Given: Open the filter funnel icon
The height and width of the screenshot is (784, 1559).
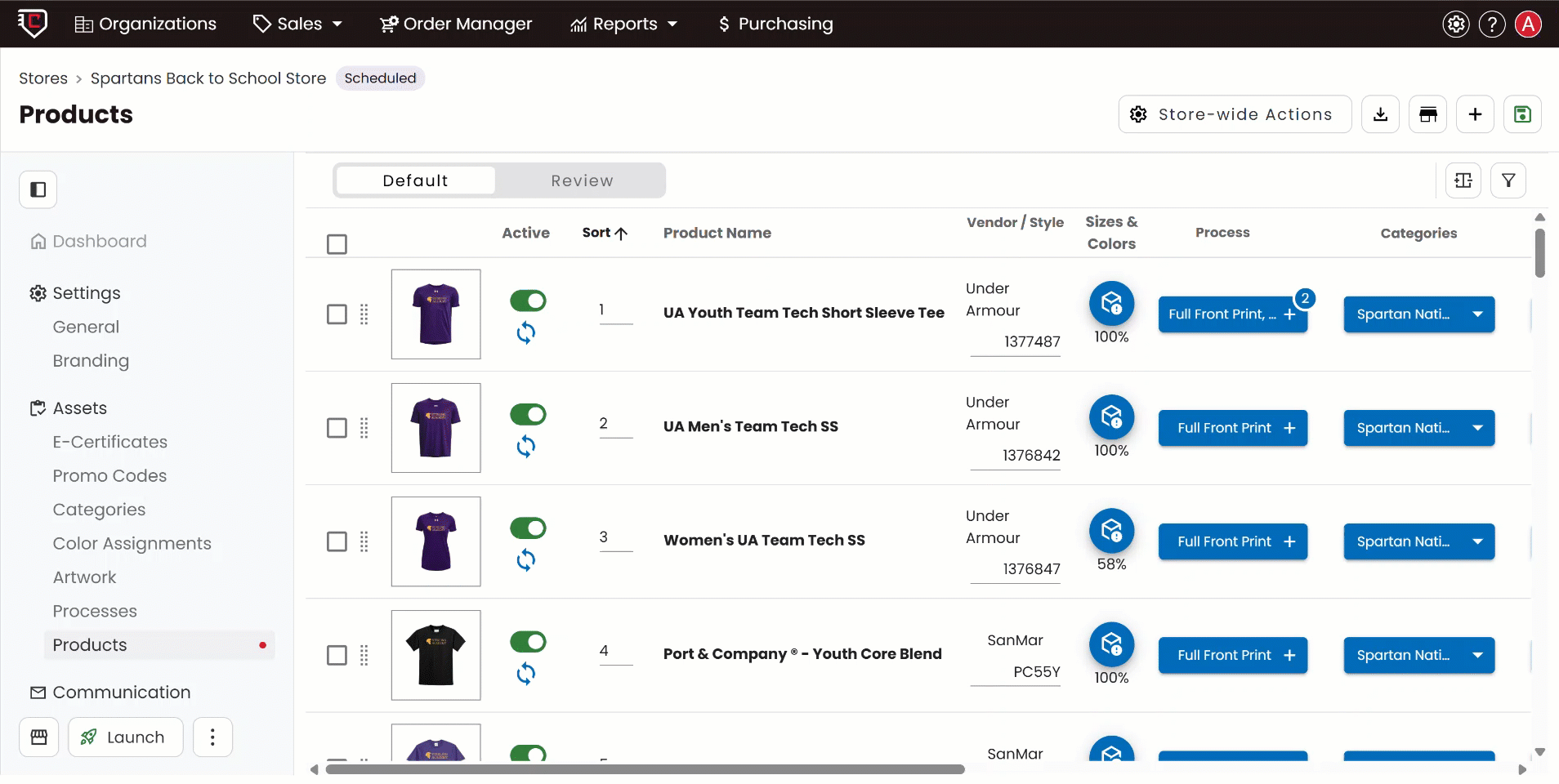Looking at the screenshot, I should pos(1508,180).
